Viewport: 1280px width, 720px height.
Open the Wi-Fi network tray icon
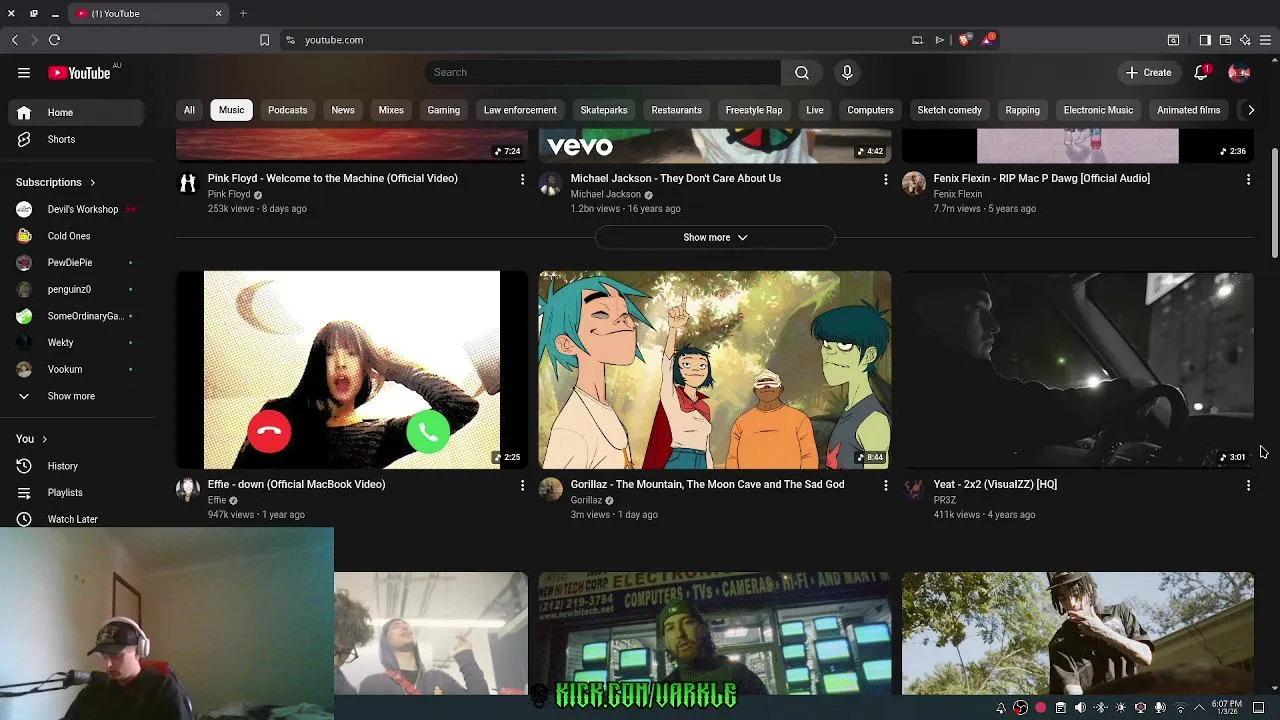[x=1180, y=708]
